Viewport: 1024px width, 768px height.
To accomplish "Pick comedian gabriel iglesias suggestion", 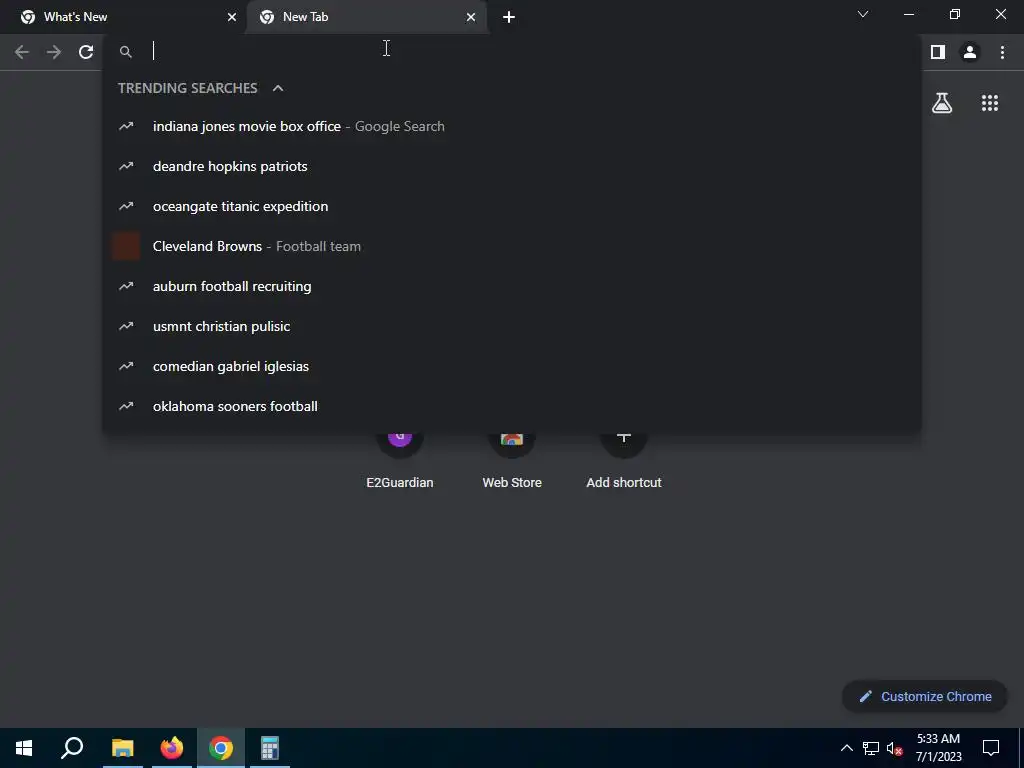I will tap(511, 366).
